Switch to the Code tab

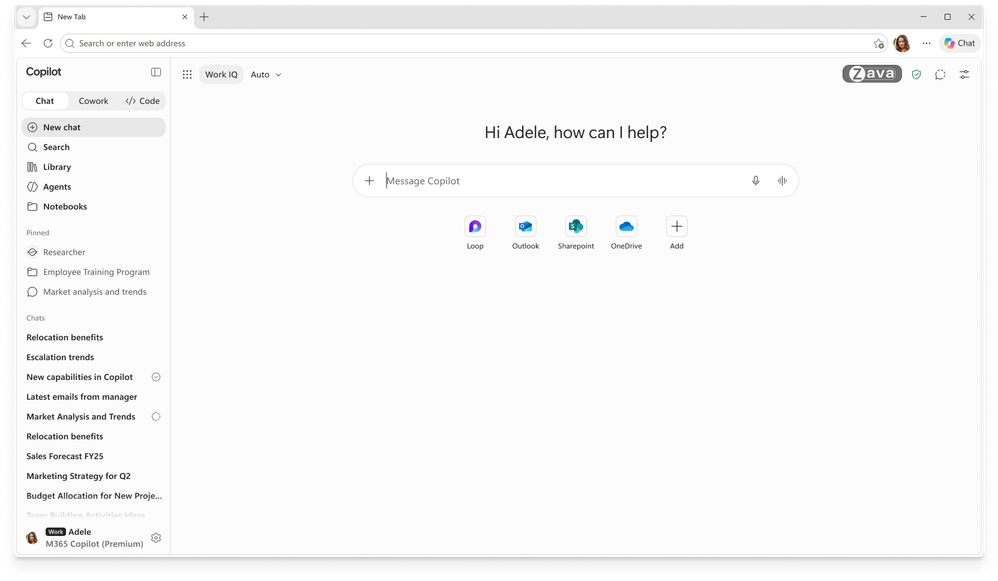pyautogui.click(x=143, y=101)
